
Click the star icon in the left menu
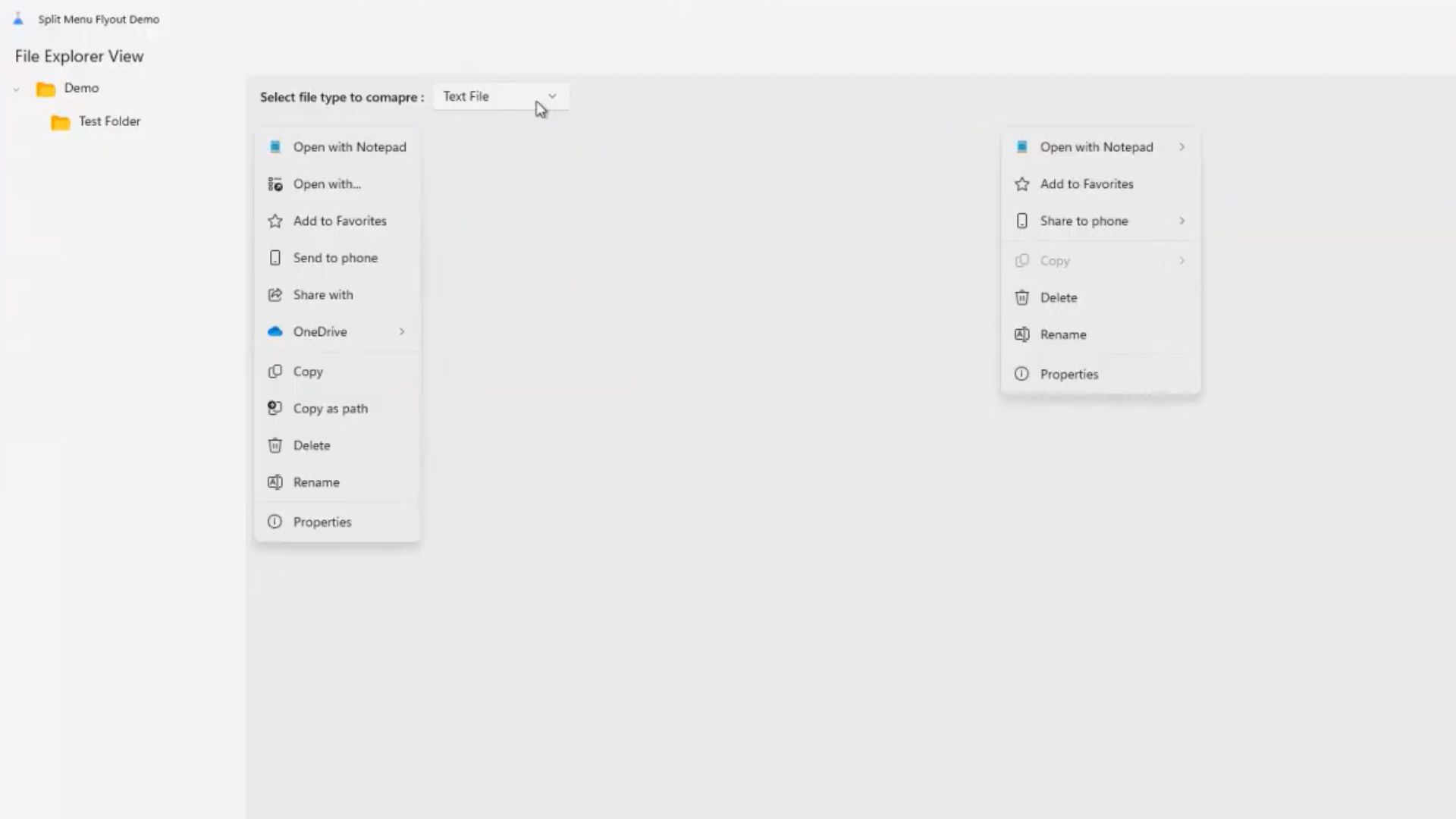[x=275, y=221]
